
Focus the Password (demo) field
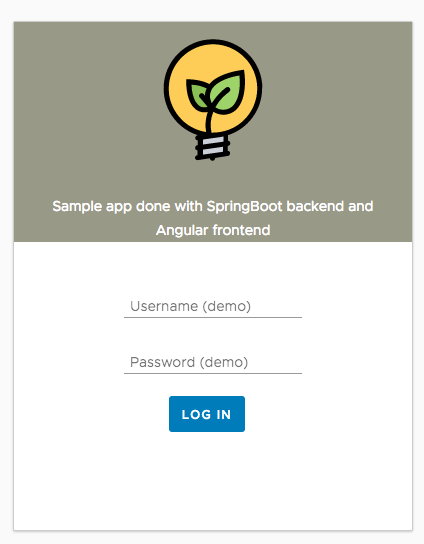[213, 363]
